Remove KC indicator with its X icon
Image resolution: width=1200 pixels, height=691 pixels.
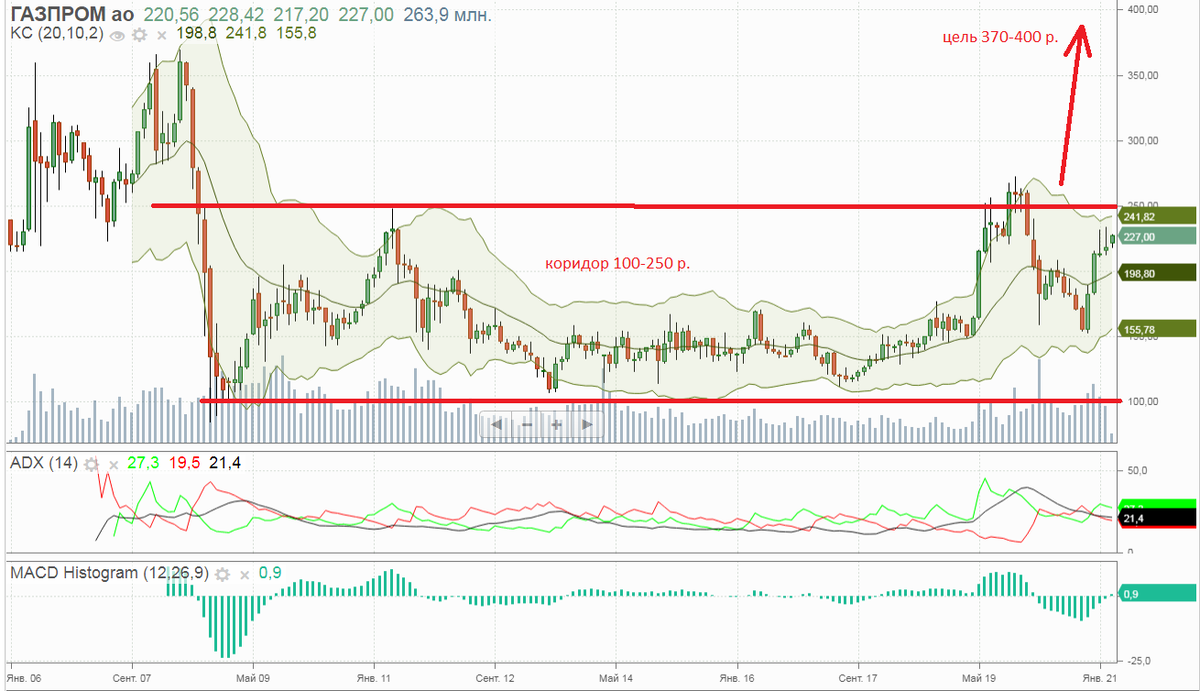pyautogui.click(x=161, y=36)
